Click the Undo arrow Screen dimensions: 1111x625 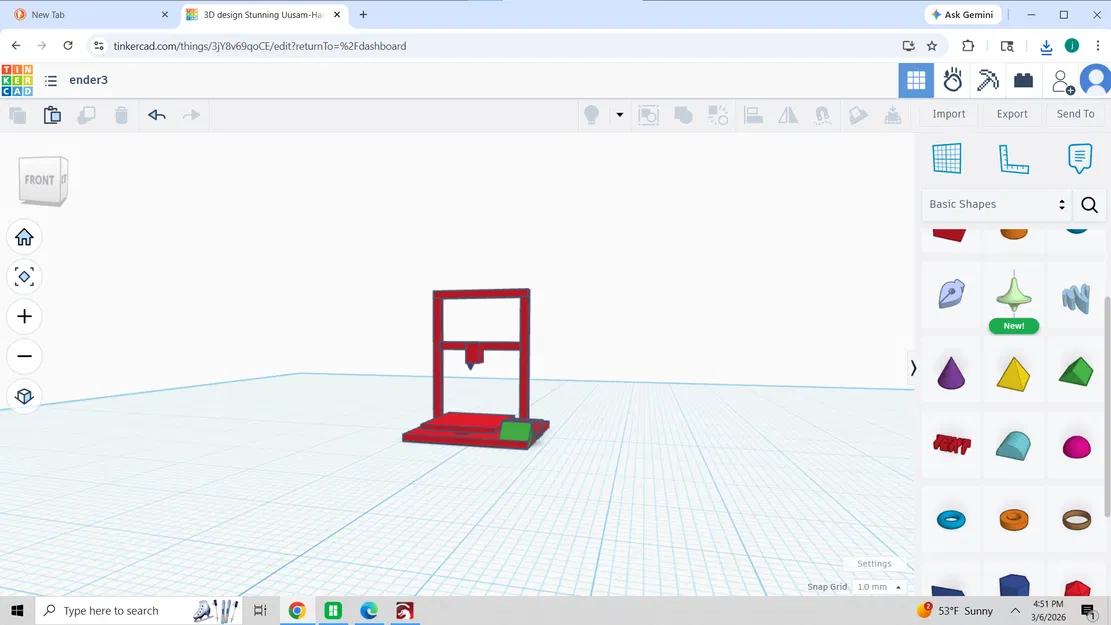click(x=156, y=115)
